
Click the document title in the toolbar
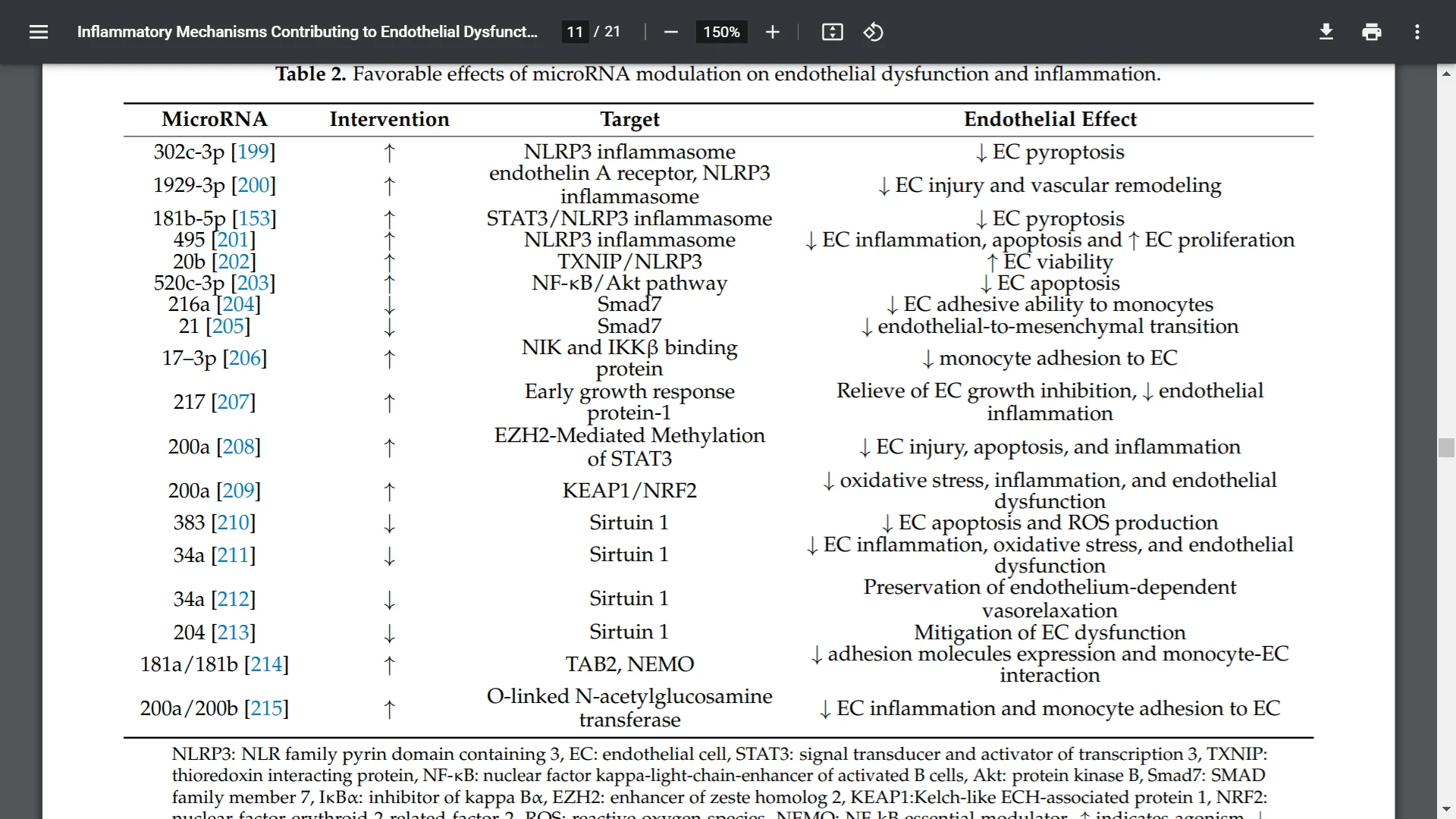point(307,32)
